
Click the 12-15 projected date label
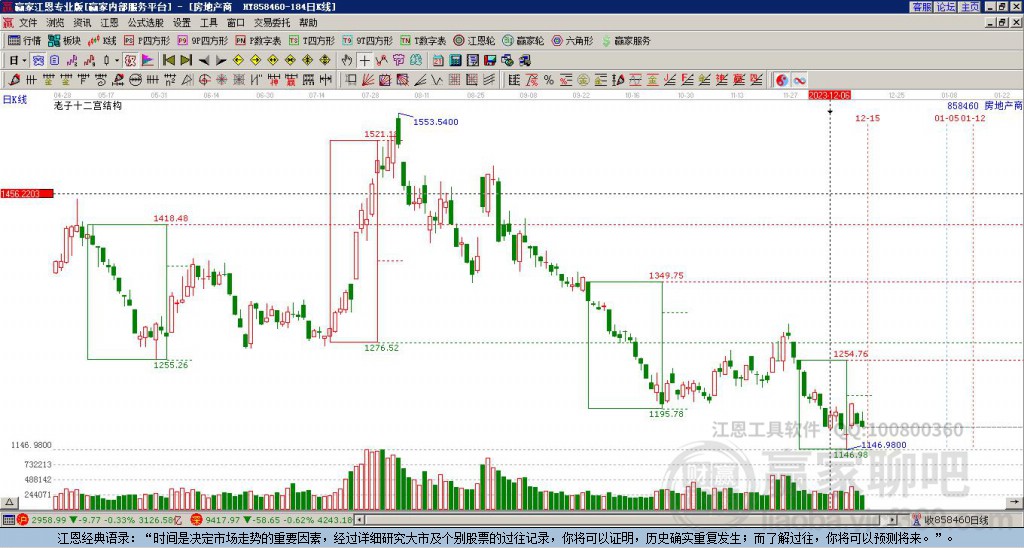point(867,118)
